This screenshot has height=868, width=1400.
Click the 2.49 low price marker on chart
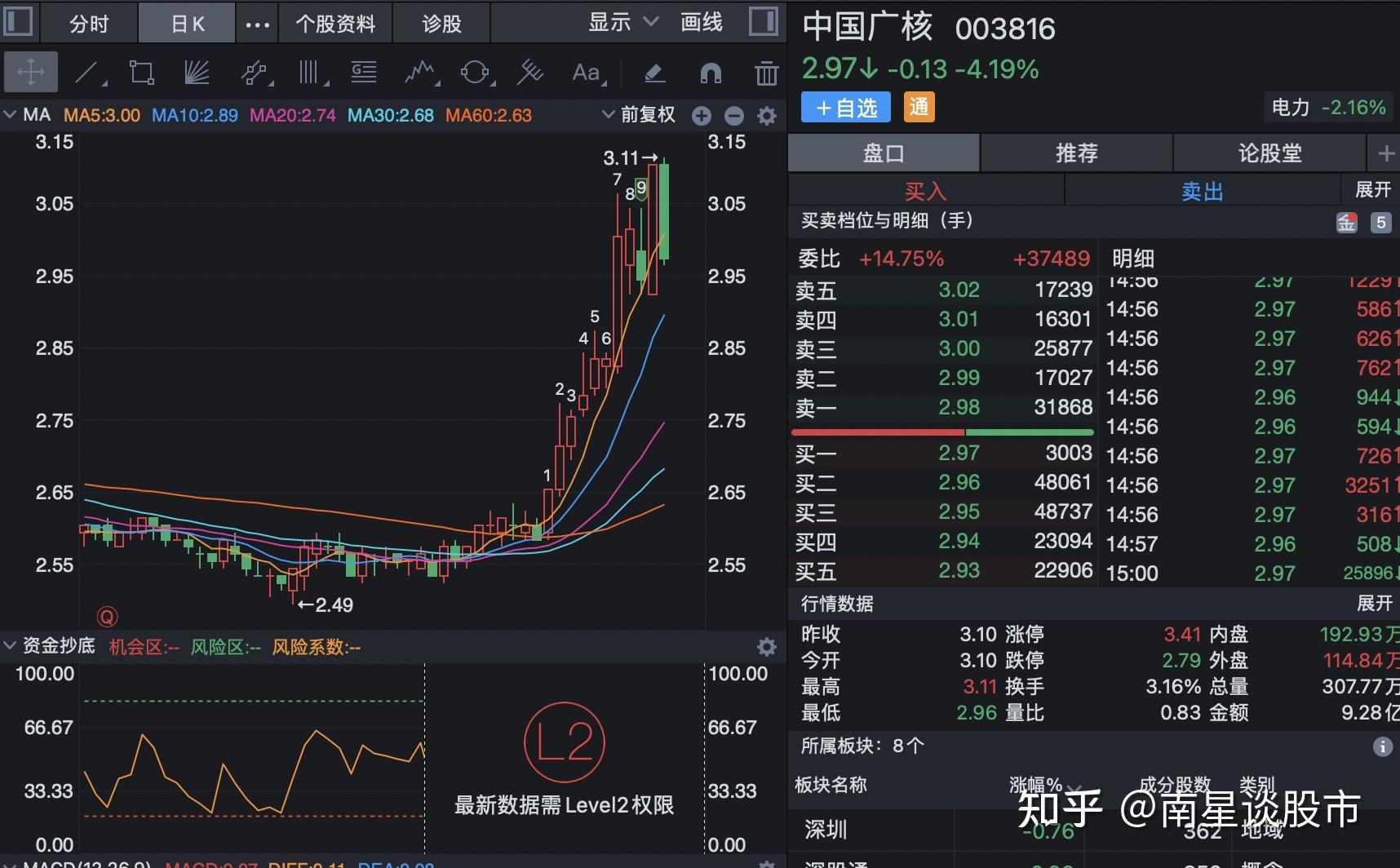pos(325,604)
